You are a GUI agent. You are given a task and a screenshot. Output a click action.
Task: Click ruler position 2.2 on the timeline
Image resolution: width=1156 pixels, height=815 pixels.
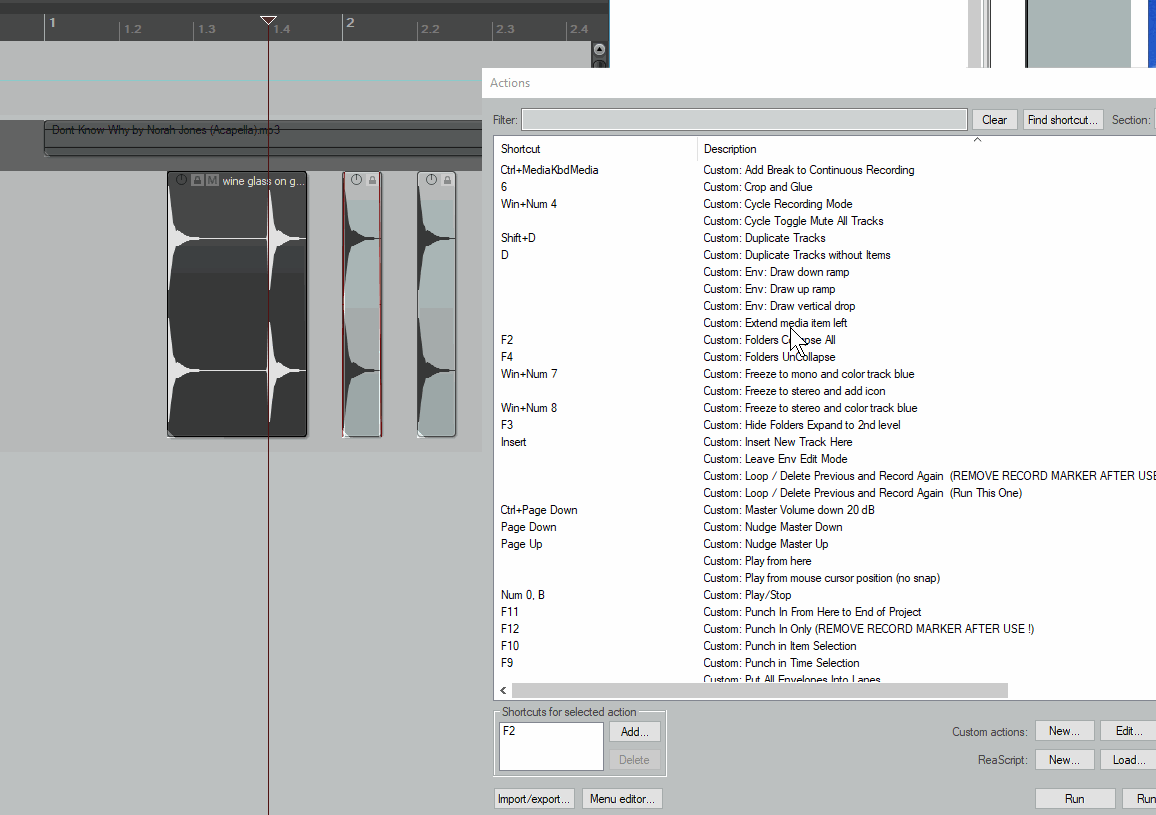430,29
